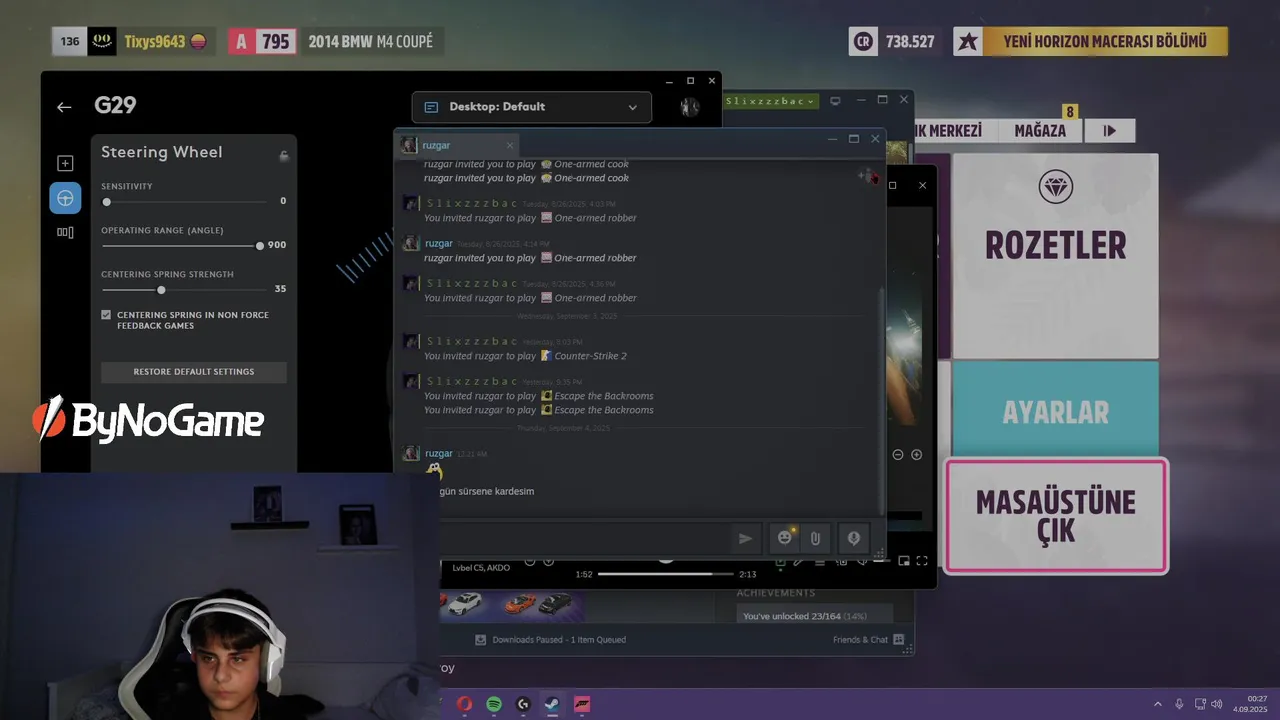Open Spotify from the taskbar
Screen dimensions: 1280x720
click(494, 704)
